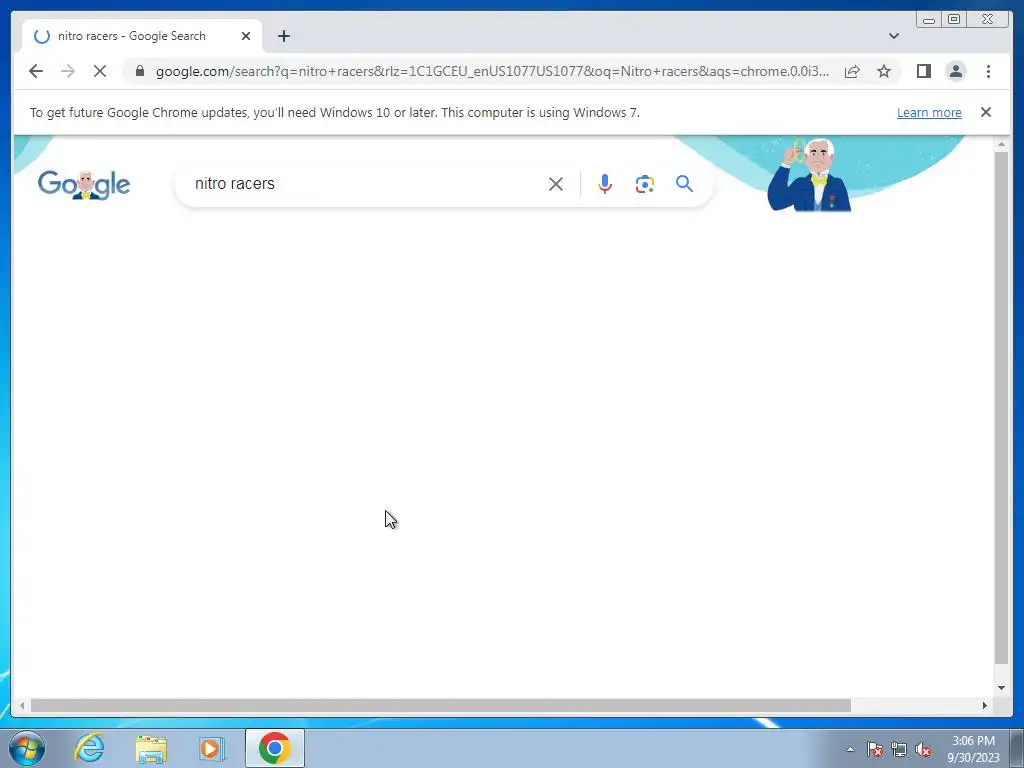View site info via padlock icon
The height and width of the screenshot is (768, 1024).
pos(139,71)
